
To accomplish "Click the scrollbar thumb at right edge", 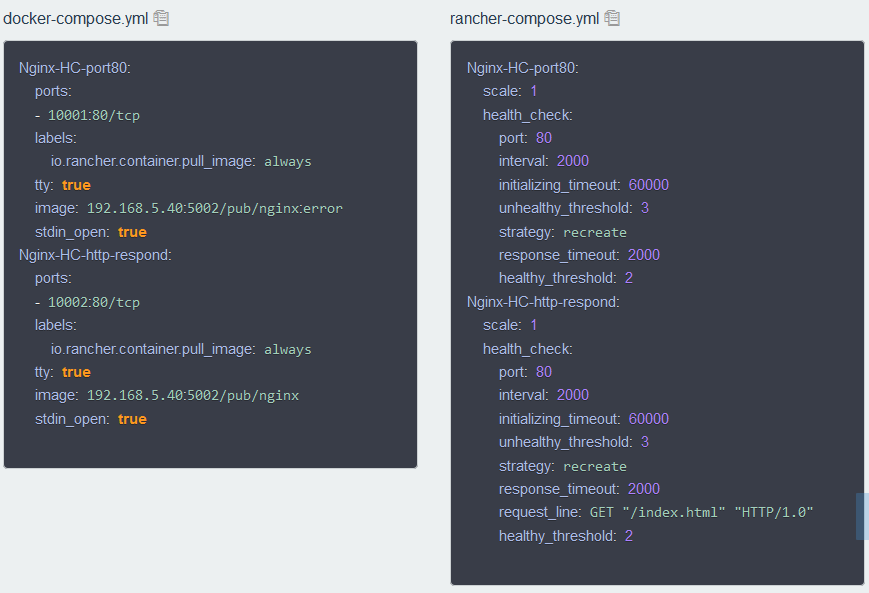I will 862,516.
